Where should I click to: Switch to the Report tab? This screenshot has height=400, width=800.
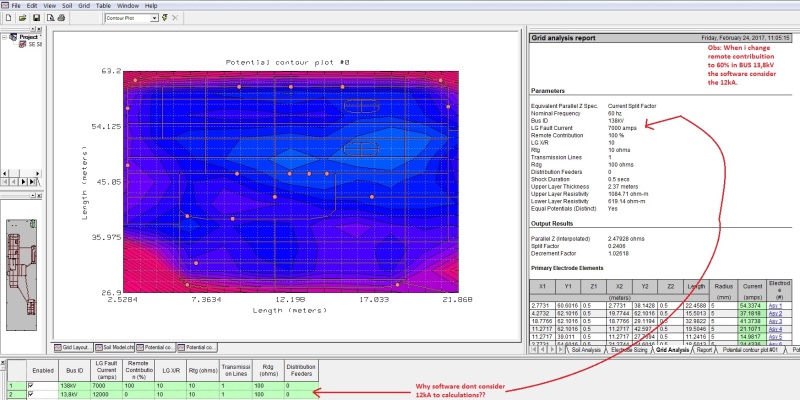pos(704,350)
